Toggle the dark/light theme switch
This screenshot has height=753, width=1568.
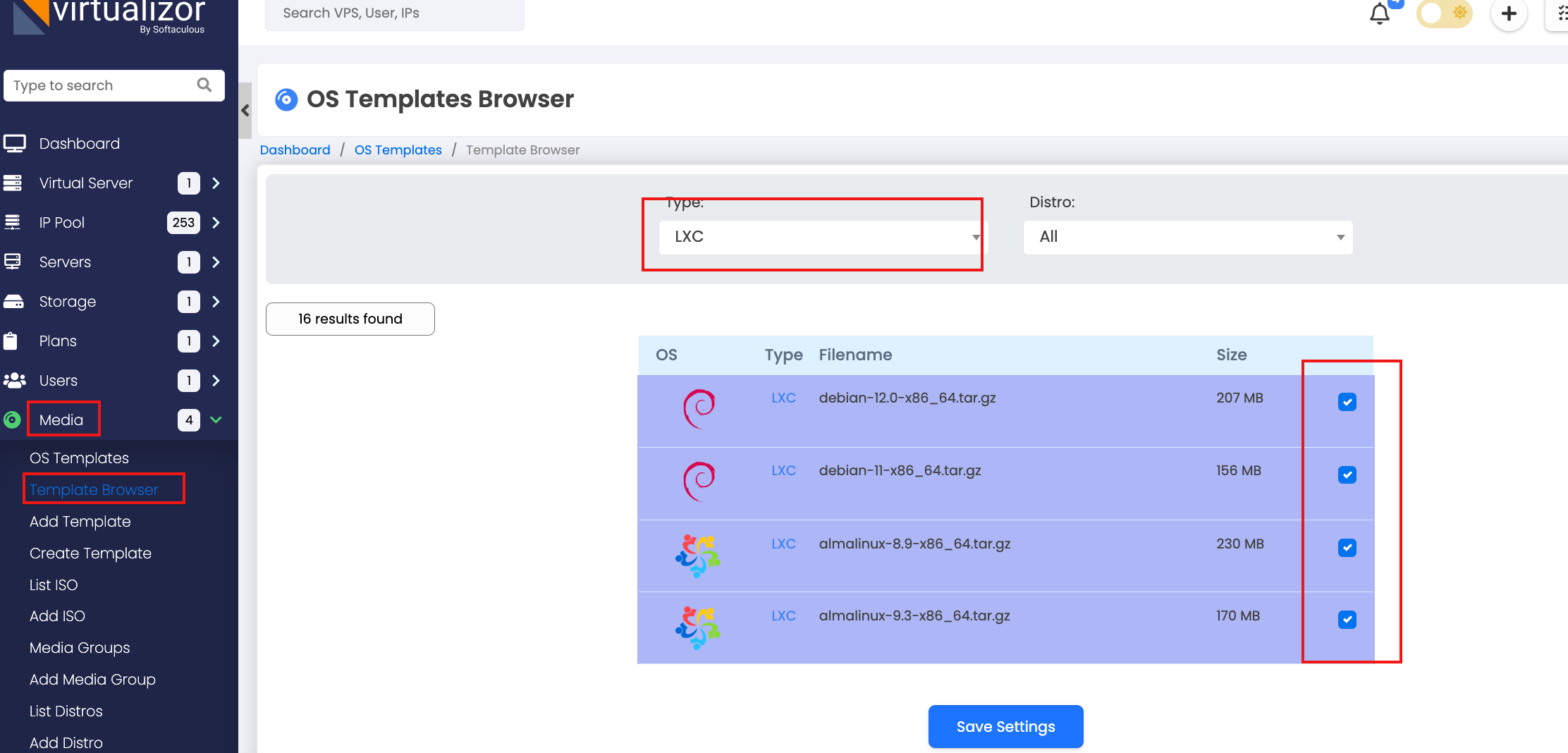(1444, 13)
